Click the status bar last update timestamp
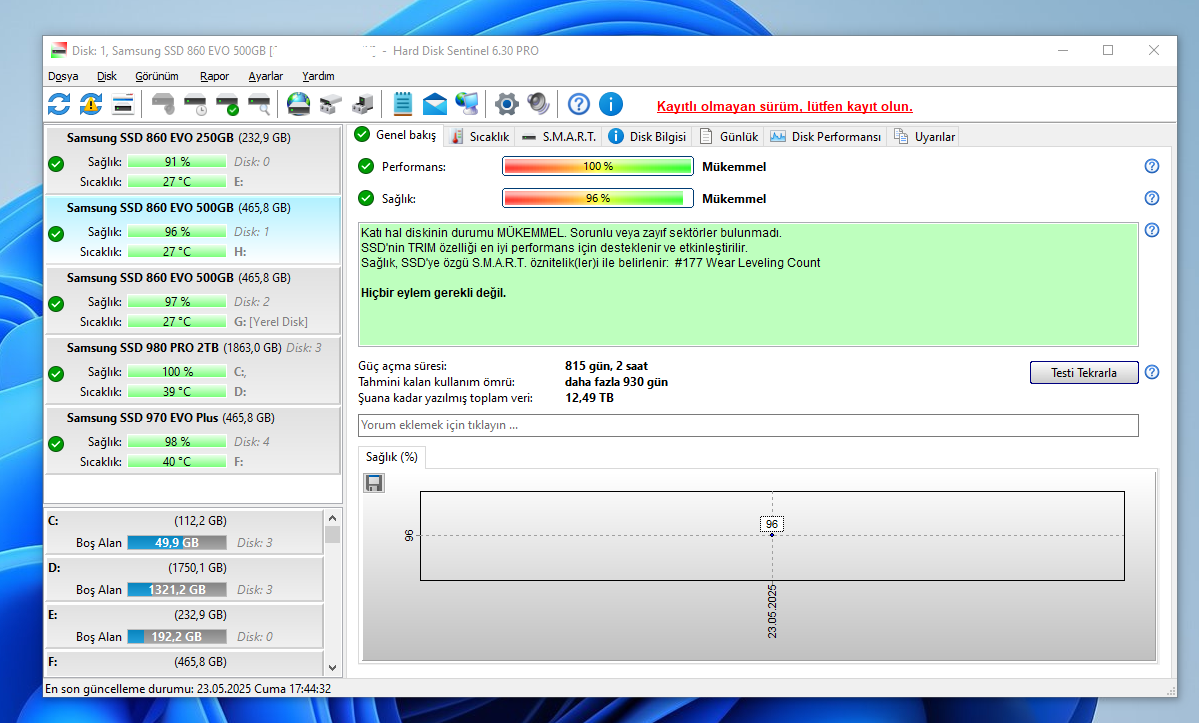Screen dimensions: 1199x723 pyautogui.click(x=188, y=689)
